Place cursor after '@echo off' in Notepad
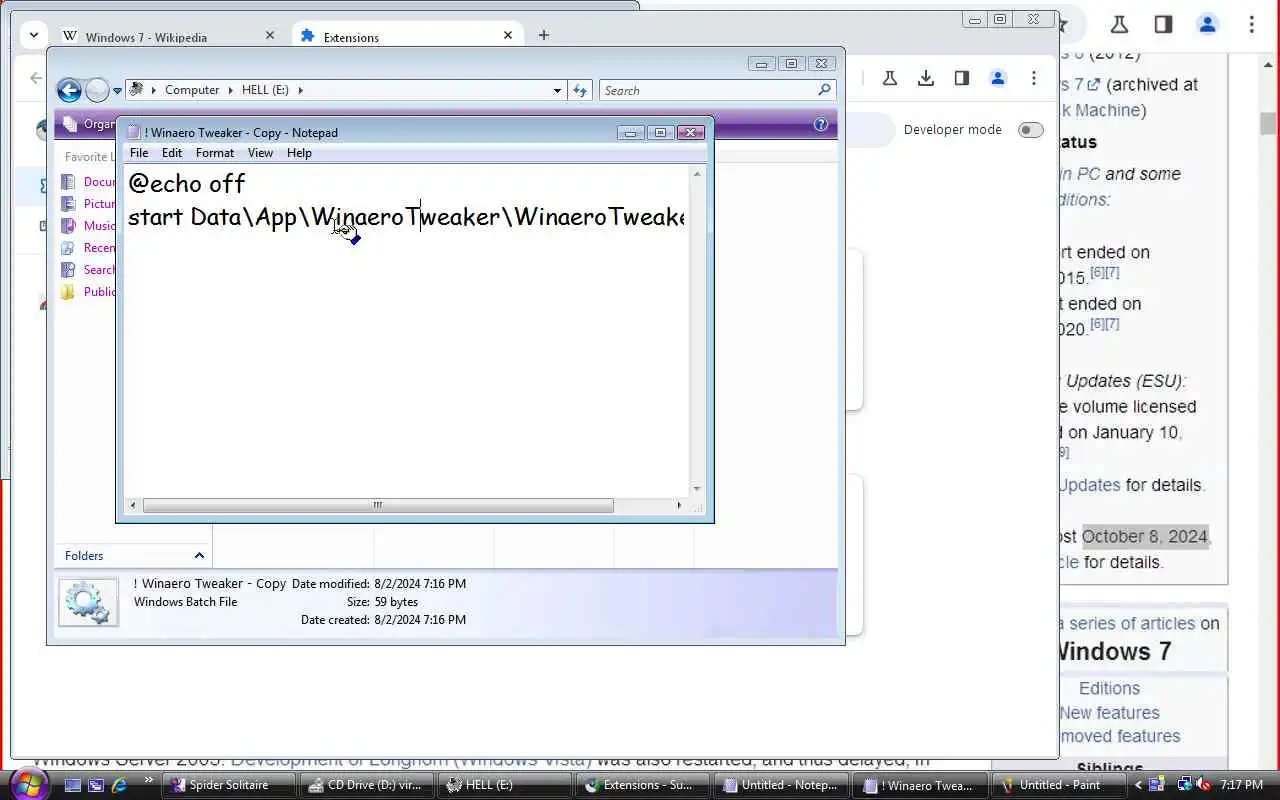The height and width of the screenshot is (800, 1280). [x=247, y=184]
